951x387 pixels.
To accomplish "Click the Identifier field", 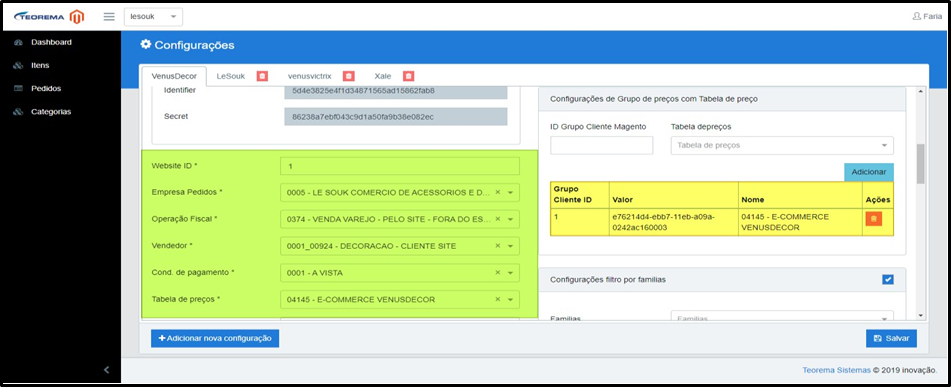I will [x=395, y=92].
